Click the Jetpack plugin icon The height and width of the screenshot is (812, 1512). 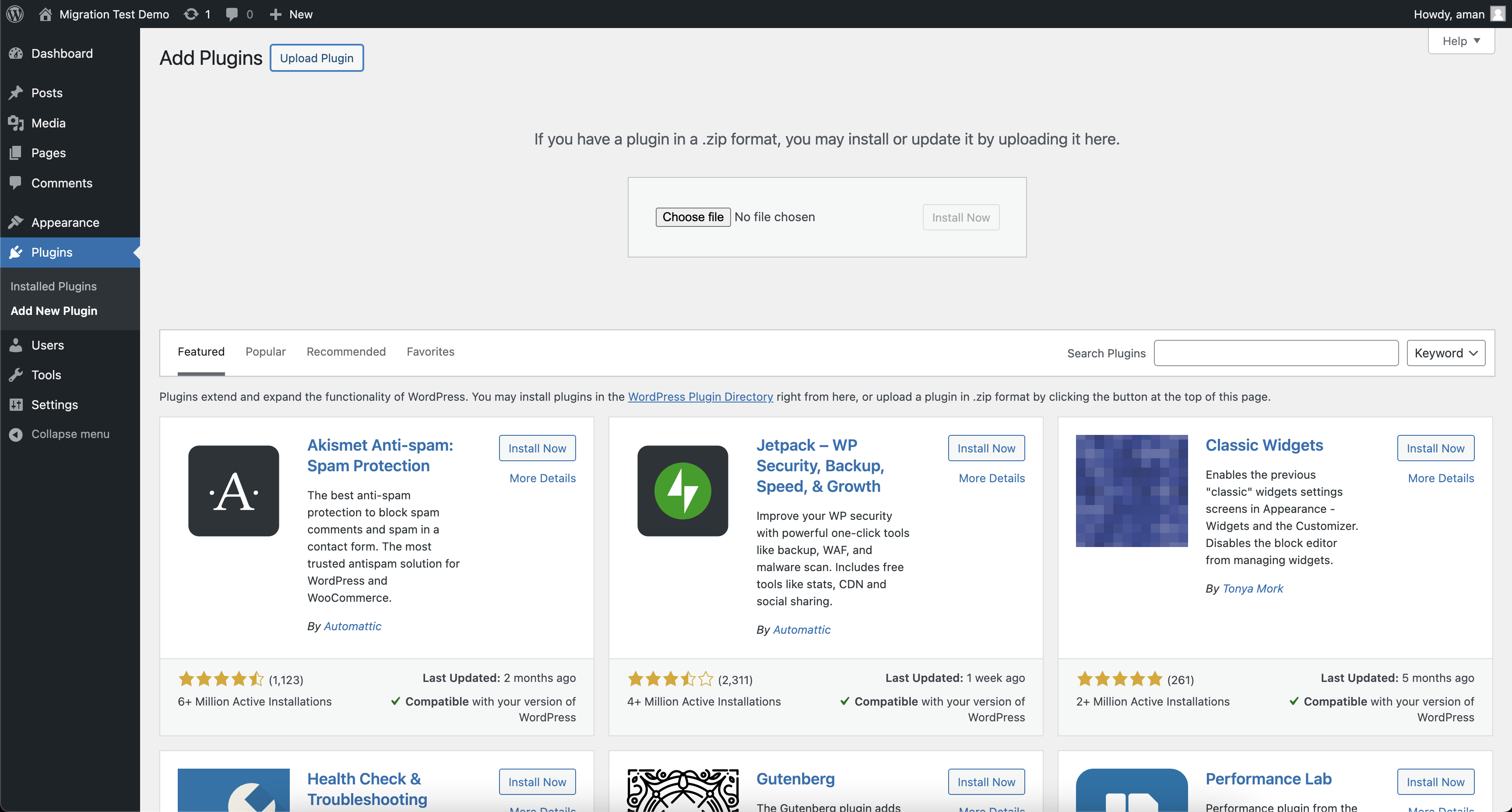point(682,491)
